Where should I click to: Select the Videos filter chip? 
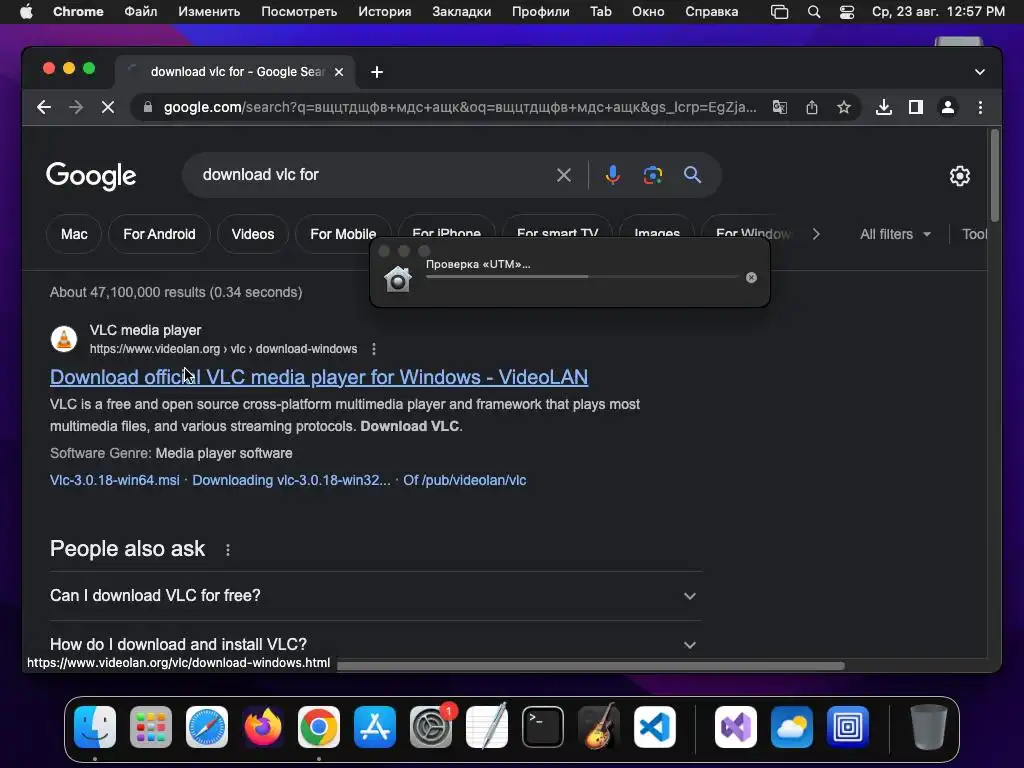click(253, 234)
